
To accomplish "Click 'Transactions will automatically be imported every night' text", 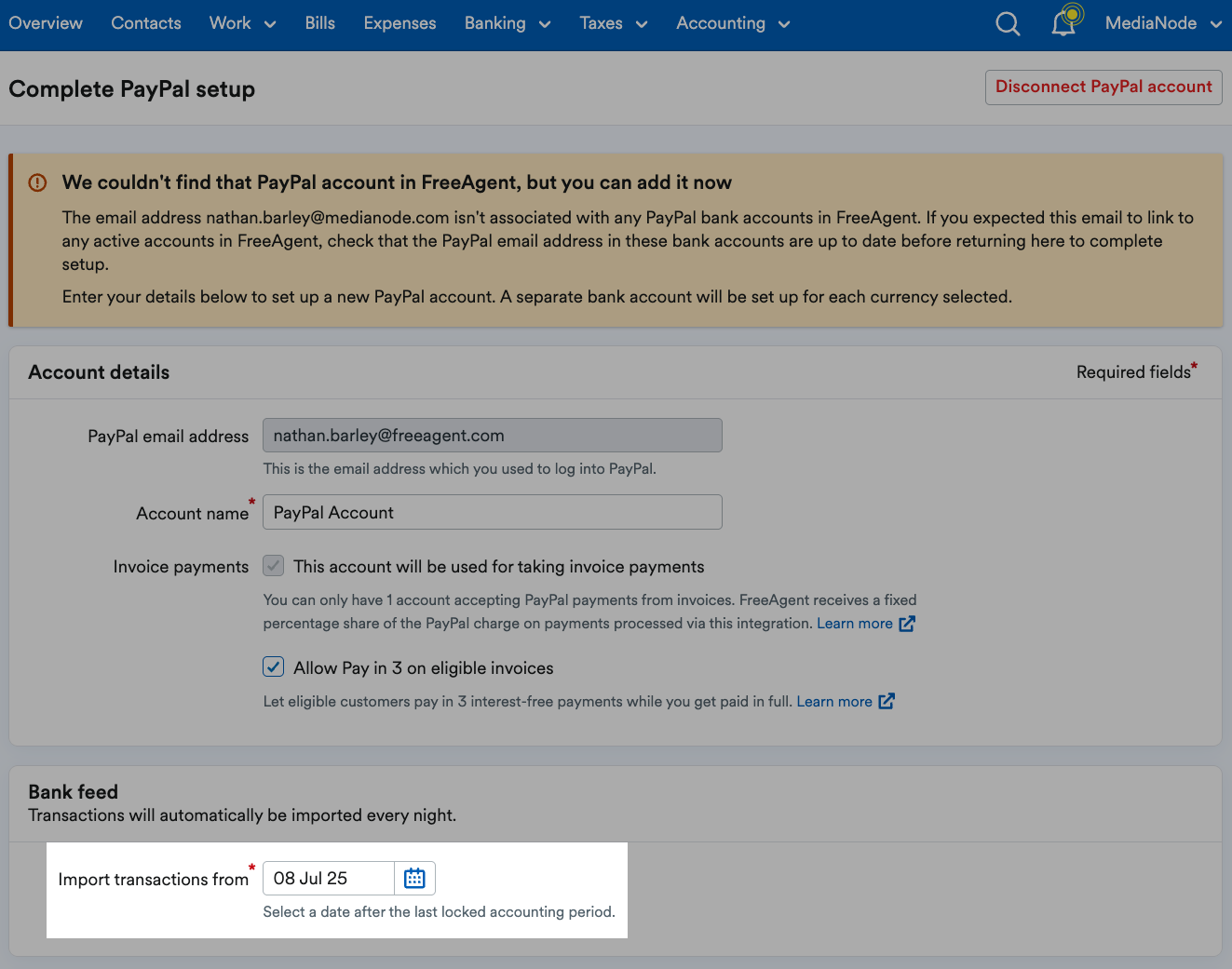I will 242,815.
